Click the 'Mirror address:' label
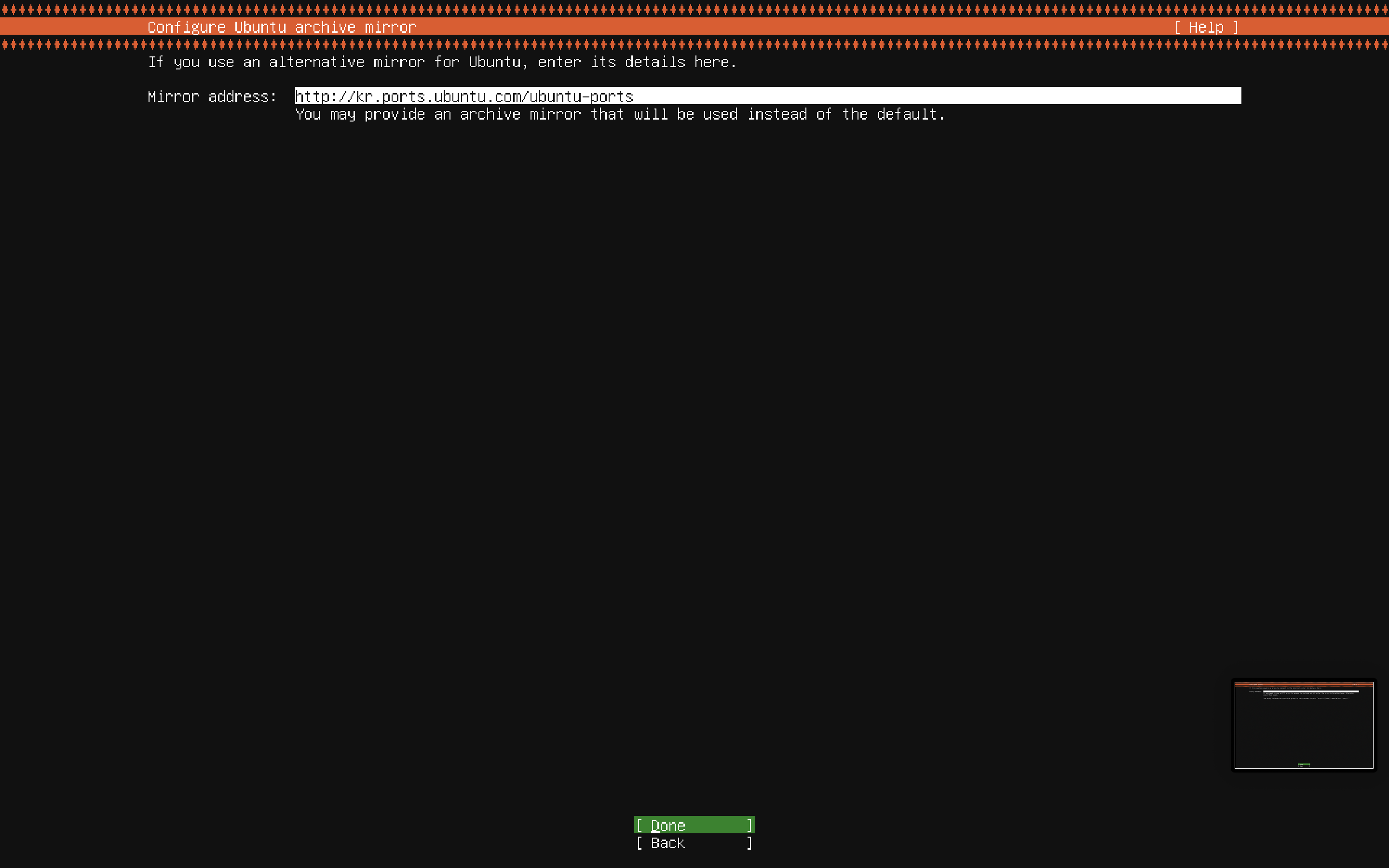 tap(212, 96)
